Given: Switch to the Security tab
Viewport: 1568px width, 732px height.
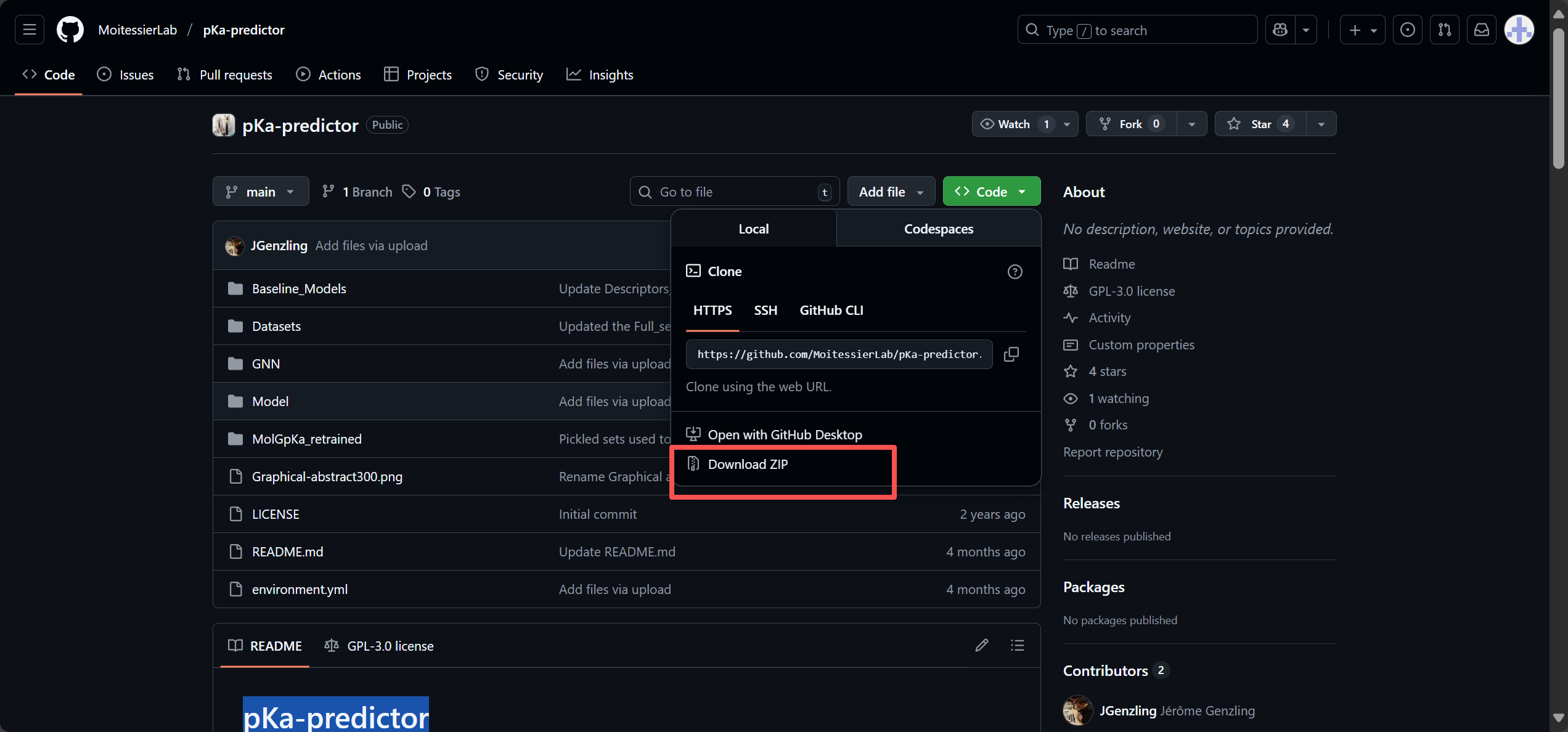Looking at the screenshot, I should (509, 75).
